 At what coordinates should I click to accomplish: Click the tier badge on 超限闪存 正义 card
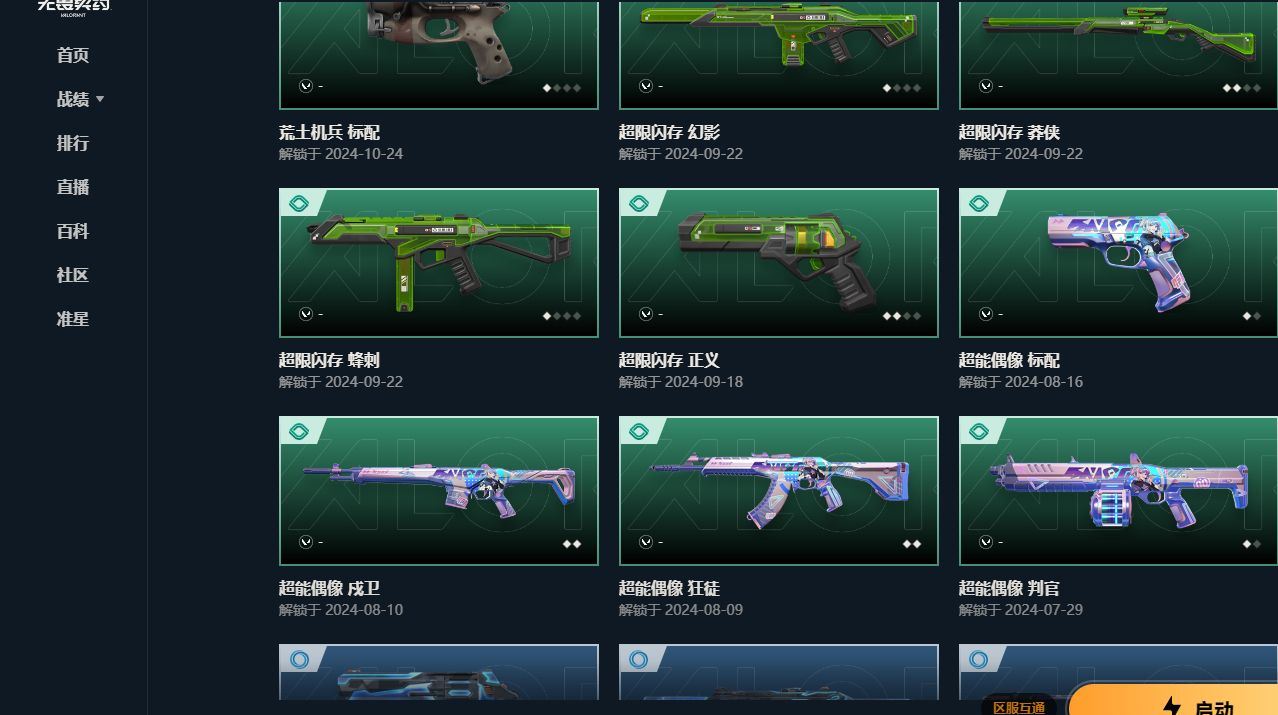tap(638, 204)
